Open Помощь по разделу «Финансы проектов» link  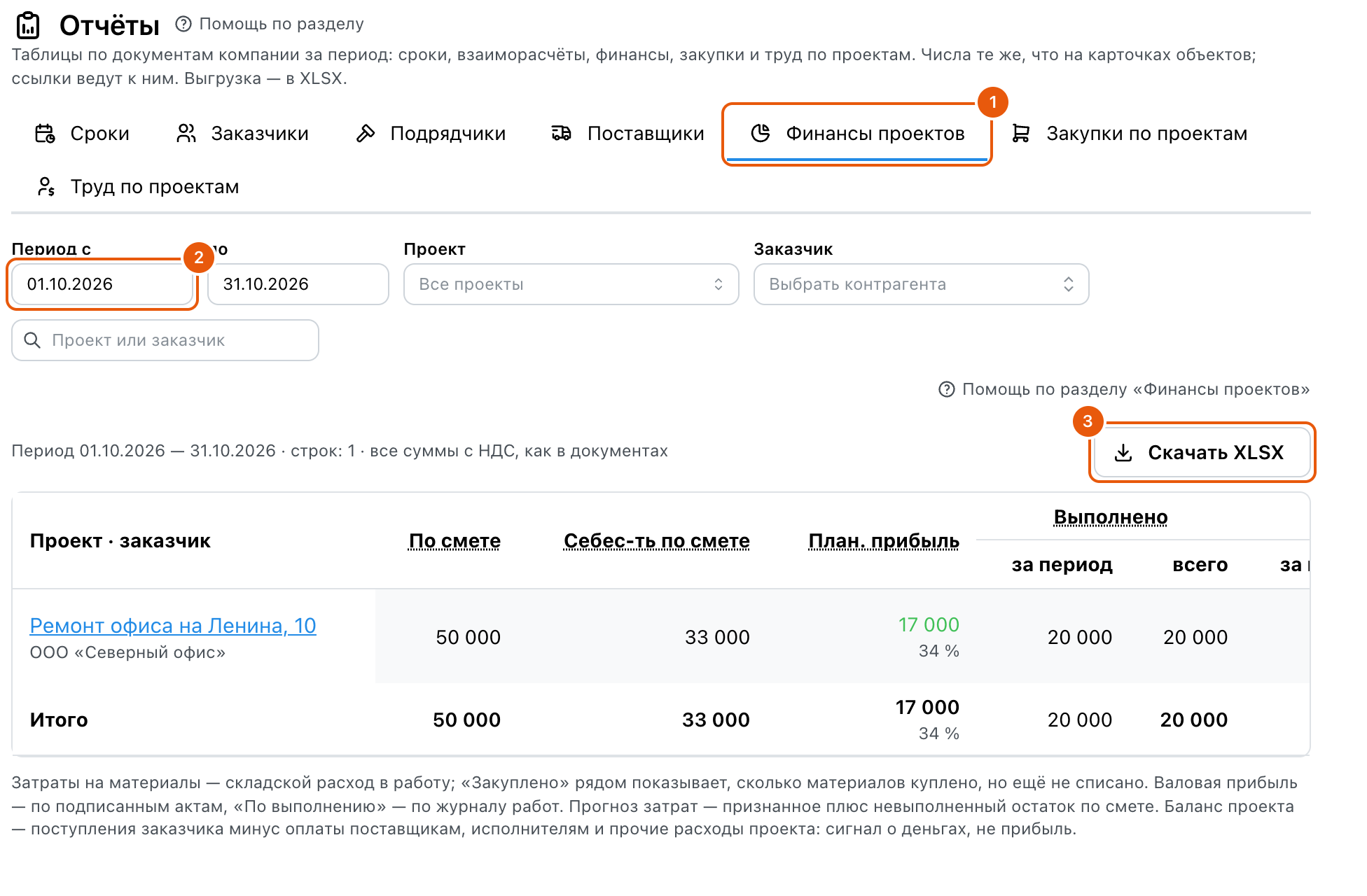pos(1124,389)
